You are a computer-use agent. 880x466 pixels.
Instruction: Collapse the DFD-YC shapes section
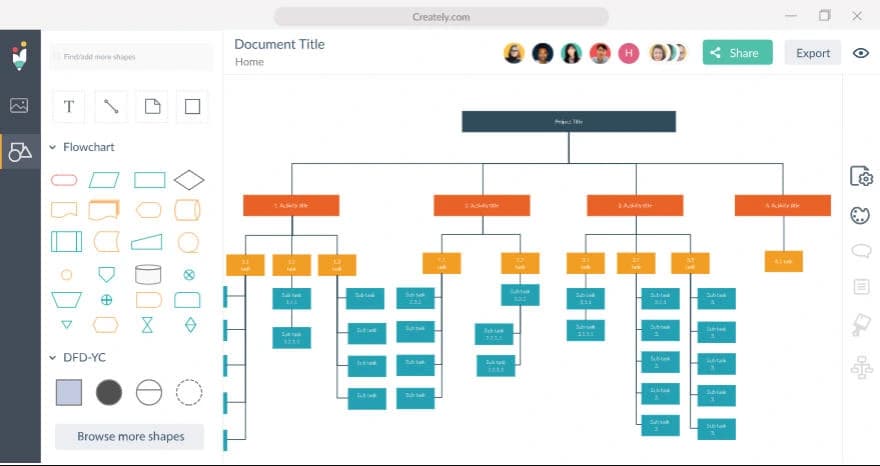pyautogui.click(x=53, y=357)
